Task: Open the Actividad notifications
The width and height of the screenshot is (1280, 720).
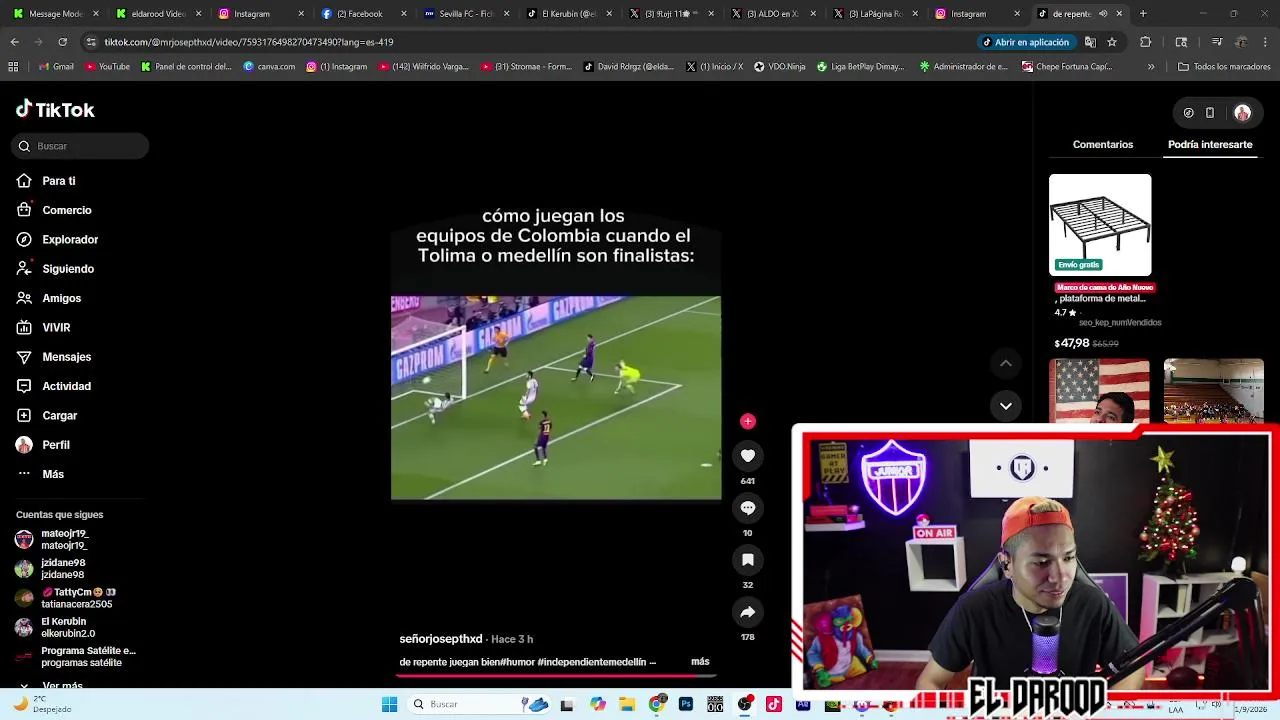Action: point(54,386)
